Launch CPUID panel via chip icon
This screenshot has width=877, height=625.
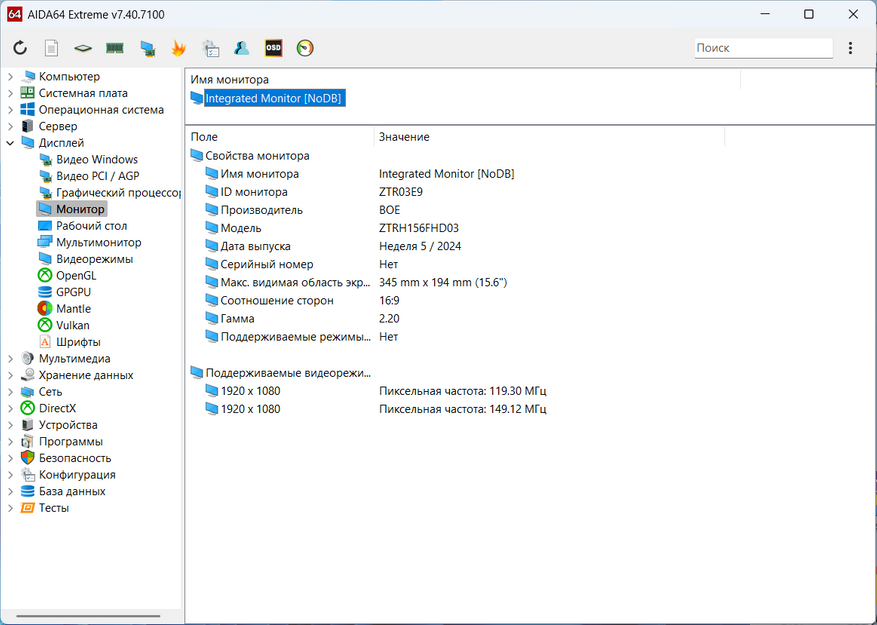tap(83, 48)
